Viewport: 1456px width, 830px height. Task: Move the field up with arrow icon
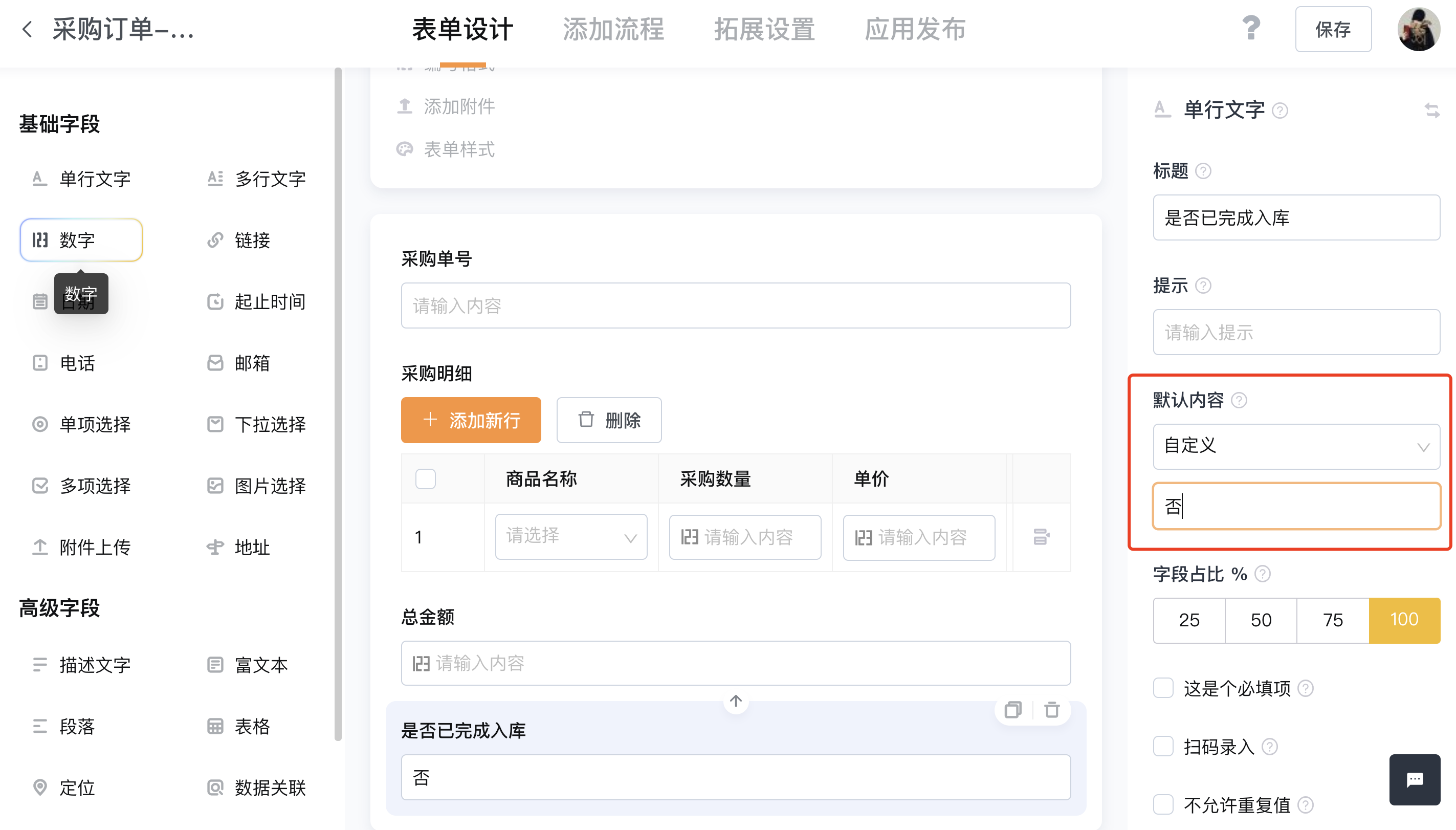coord(736,701)
